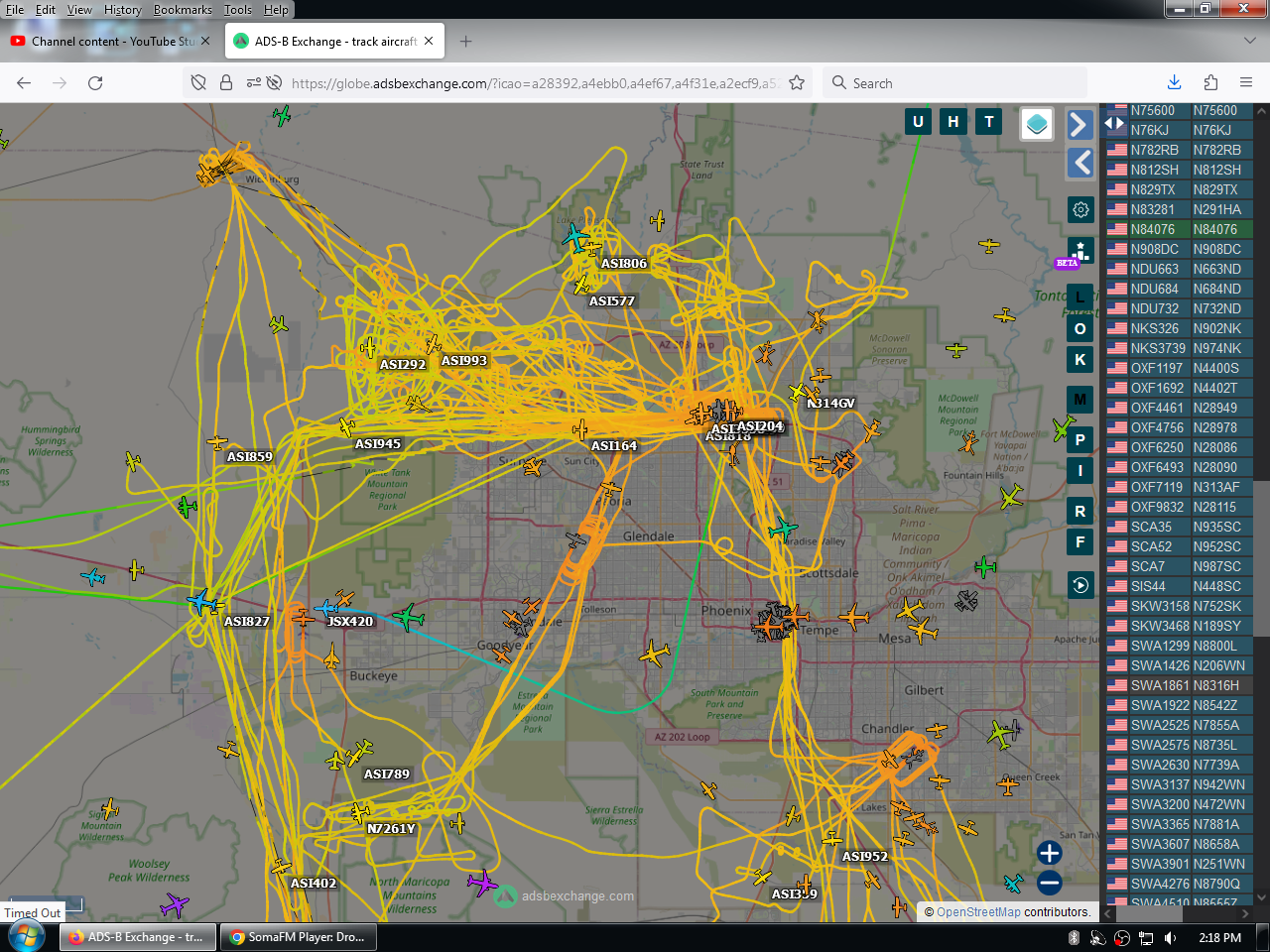Bookmark this page with the star
Viewport: 1270px width, 952px height.
coord(797,83)
